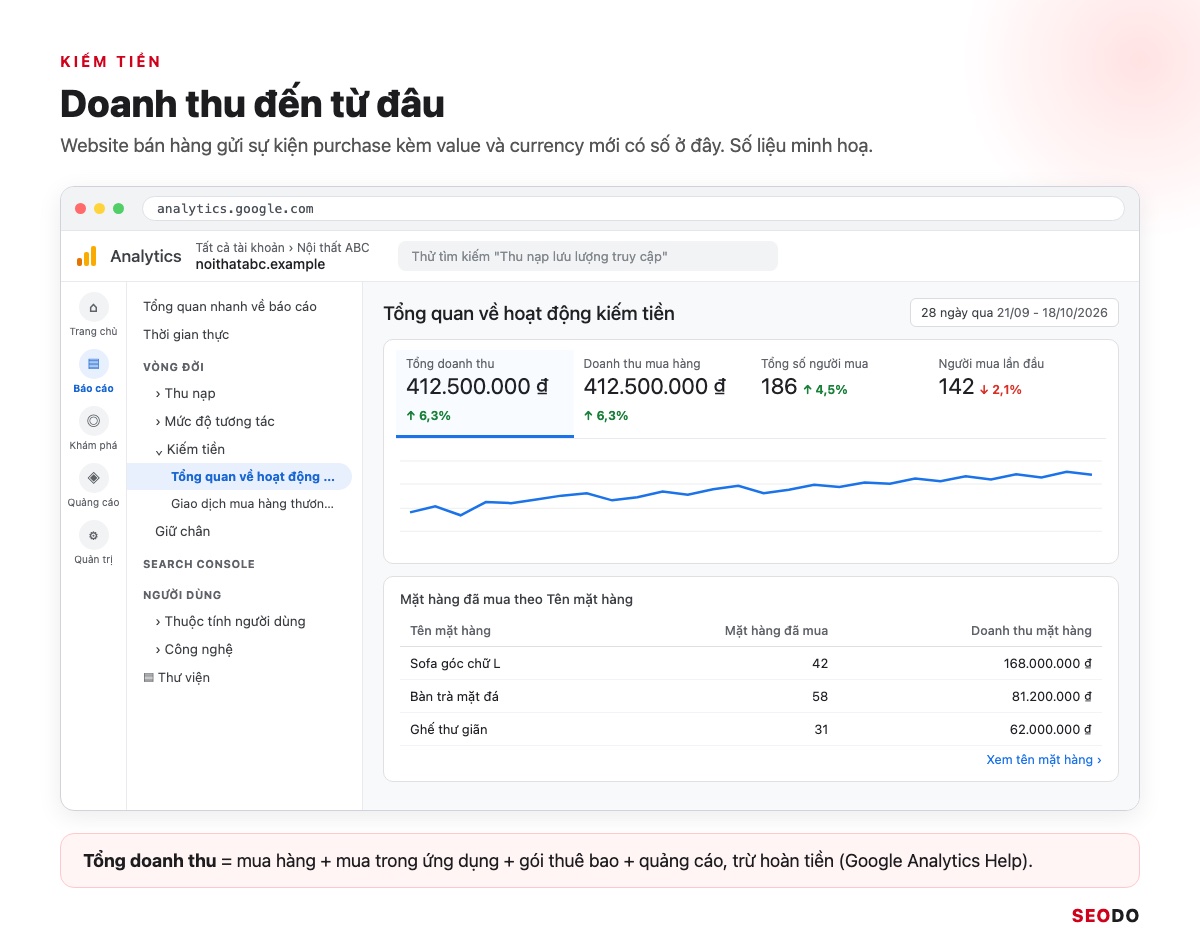This screenshot has width=1200, height=948.
Task: Click the Thư viện library item
Action: click(176, 677)
